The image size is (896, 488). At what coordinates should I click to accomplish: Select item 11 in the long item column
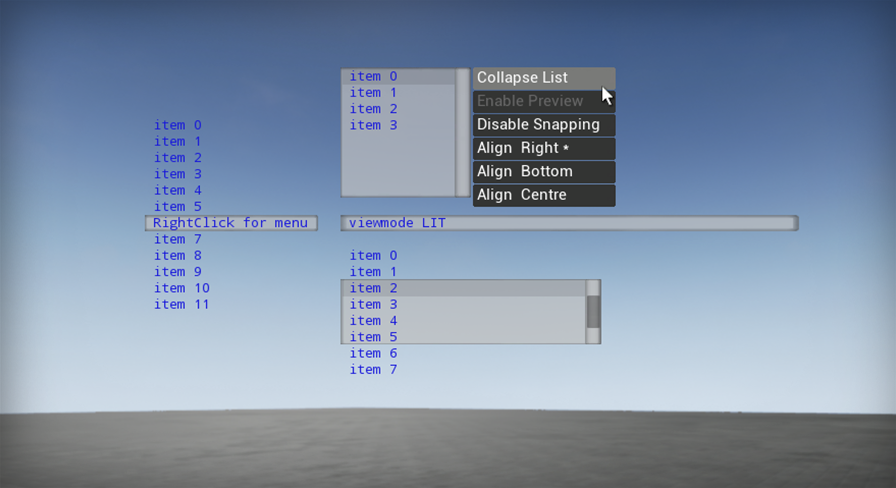(x=181, y=305)
